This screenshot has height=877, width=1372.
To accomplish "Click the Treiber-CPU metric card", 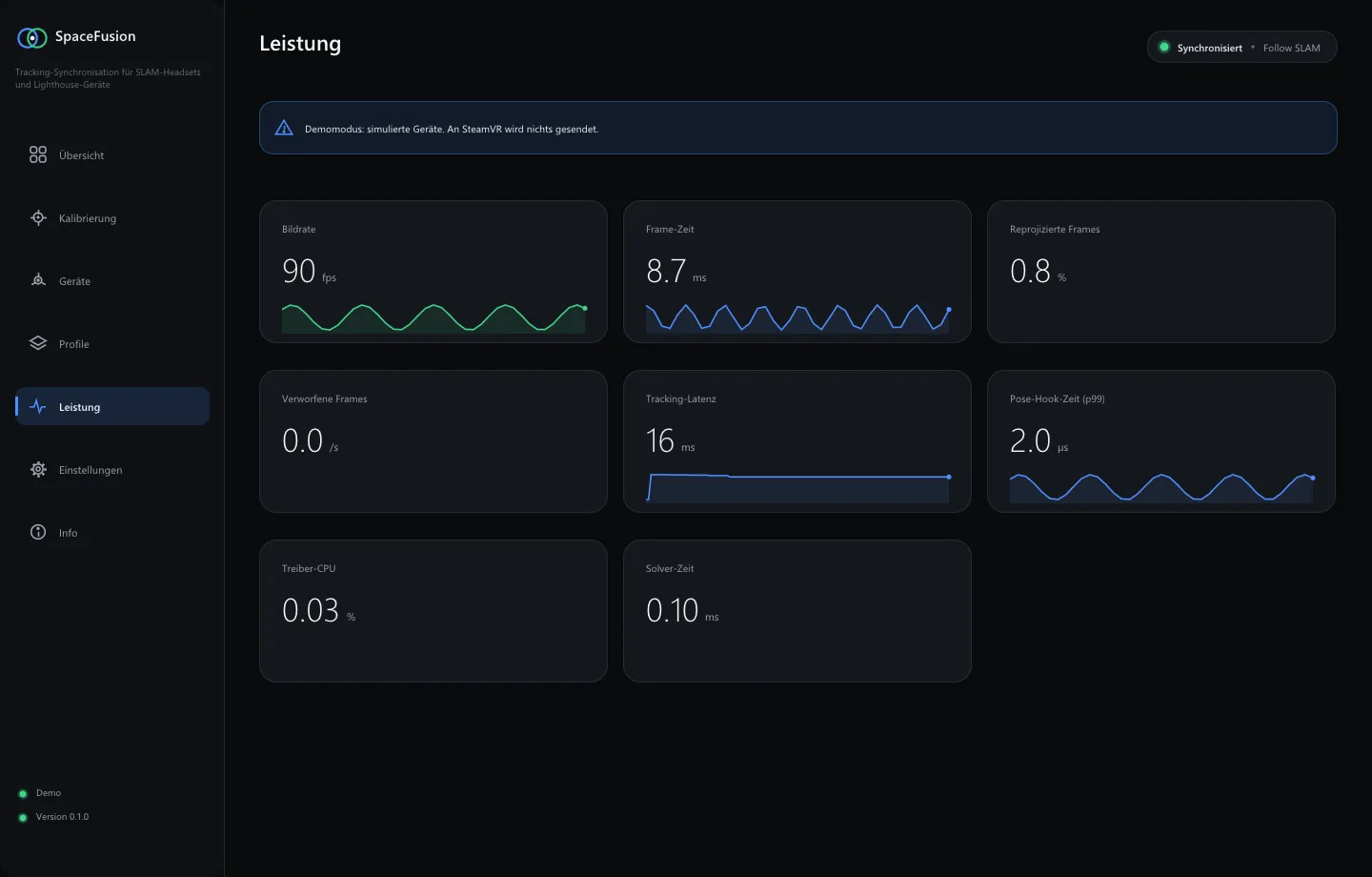I will click(434, 611).
